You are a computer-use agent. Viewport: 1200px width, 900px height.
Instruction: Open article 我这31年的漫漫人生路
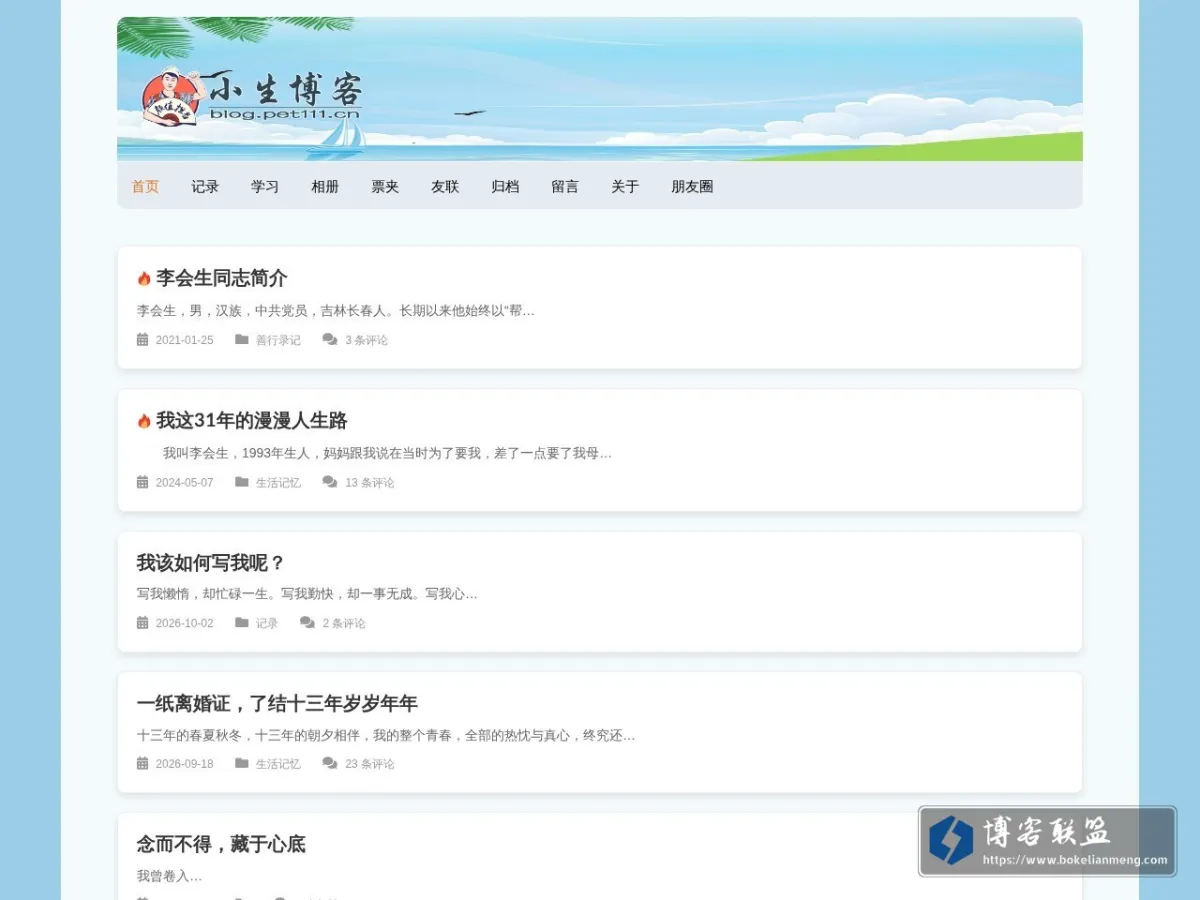(x=252, y=420)
